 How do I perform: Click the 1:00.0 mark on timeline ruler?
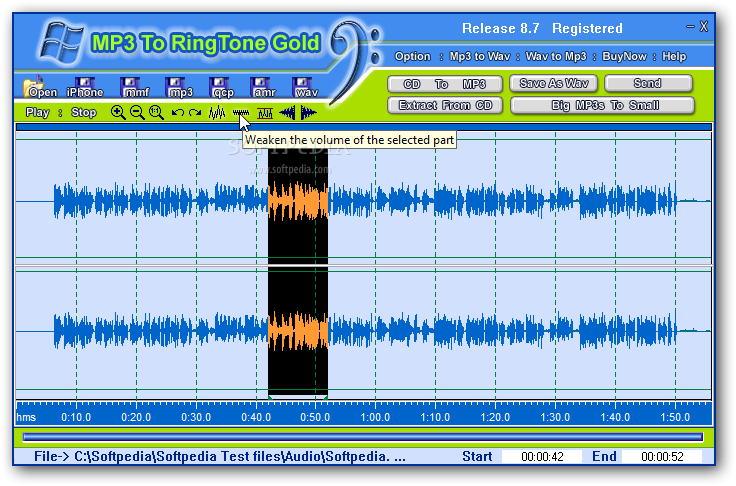(375, 417)
